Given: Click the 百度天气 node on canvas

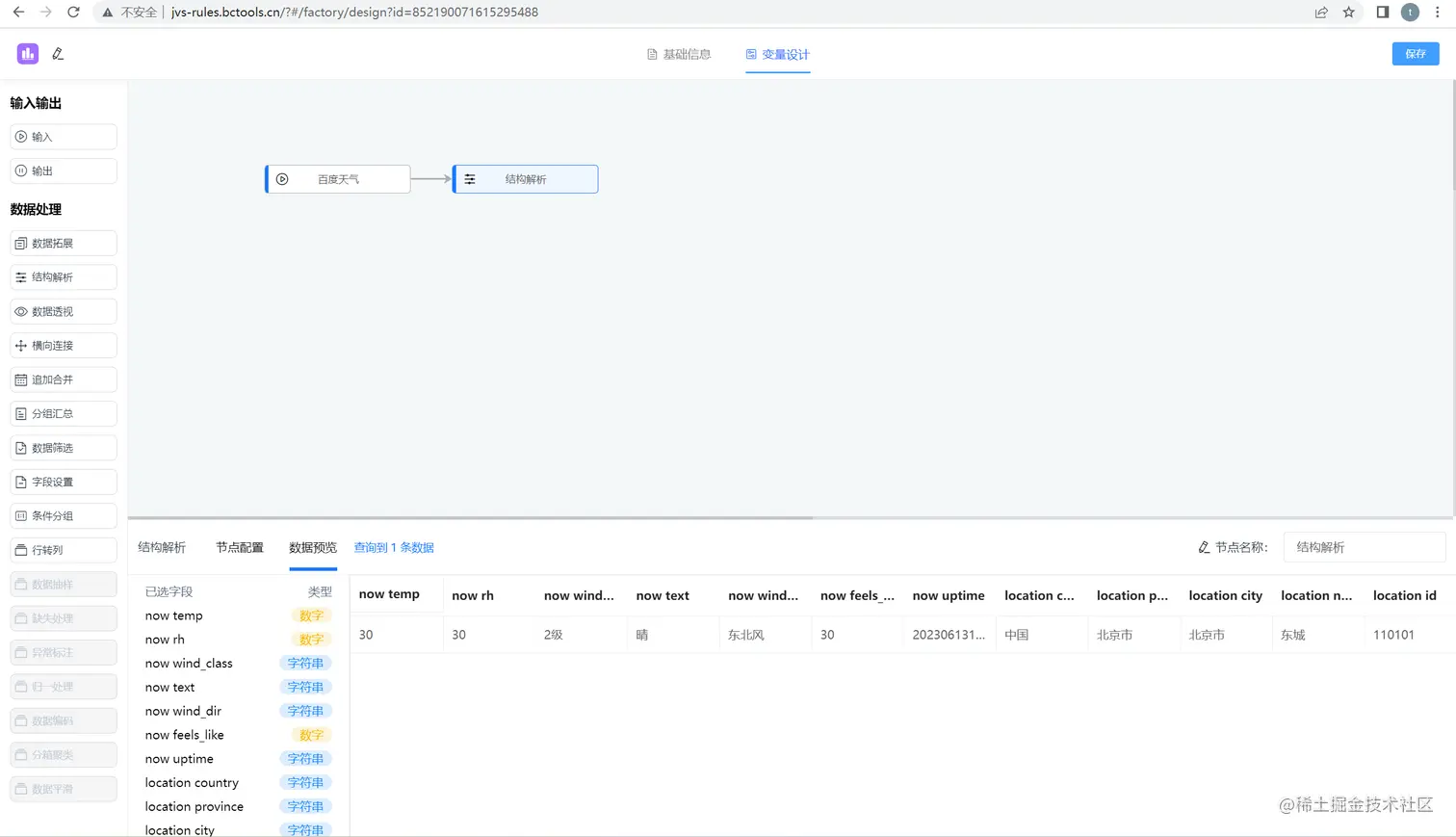Looking at the screenshot, I should 338,179.
